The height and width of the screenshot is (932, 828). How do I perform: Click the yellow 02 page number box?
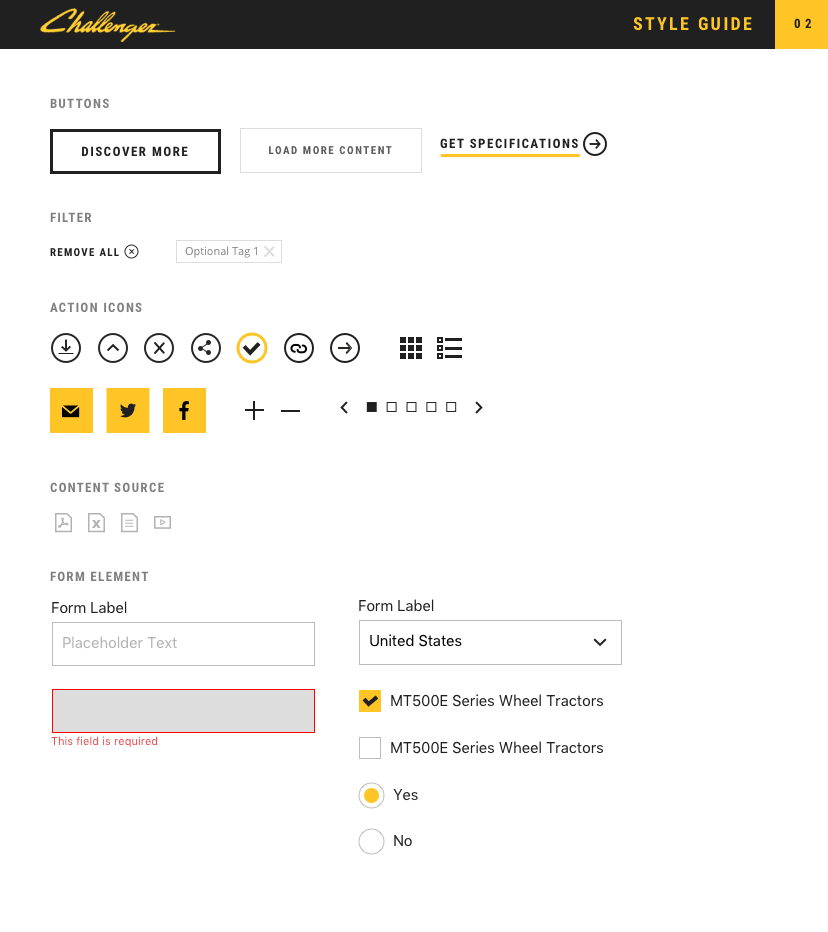801,24
